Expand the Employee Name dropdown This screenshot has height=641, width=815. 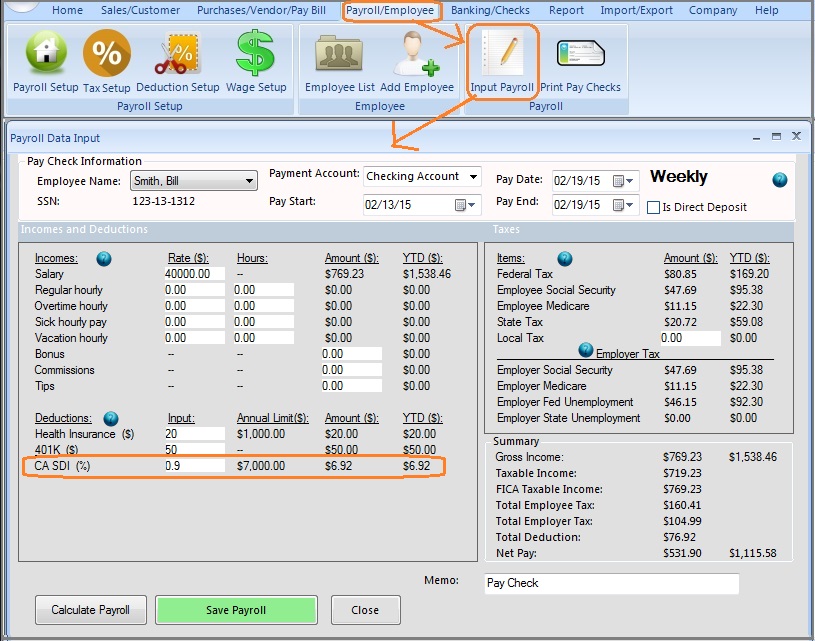[x=248, y=181]
